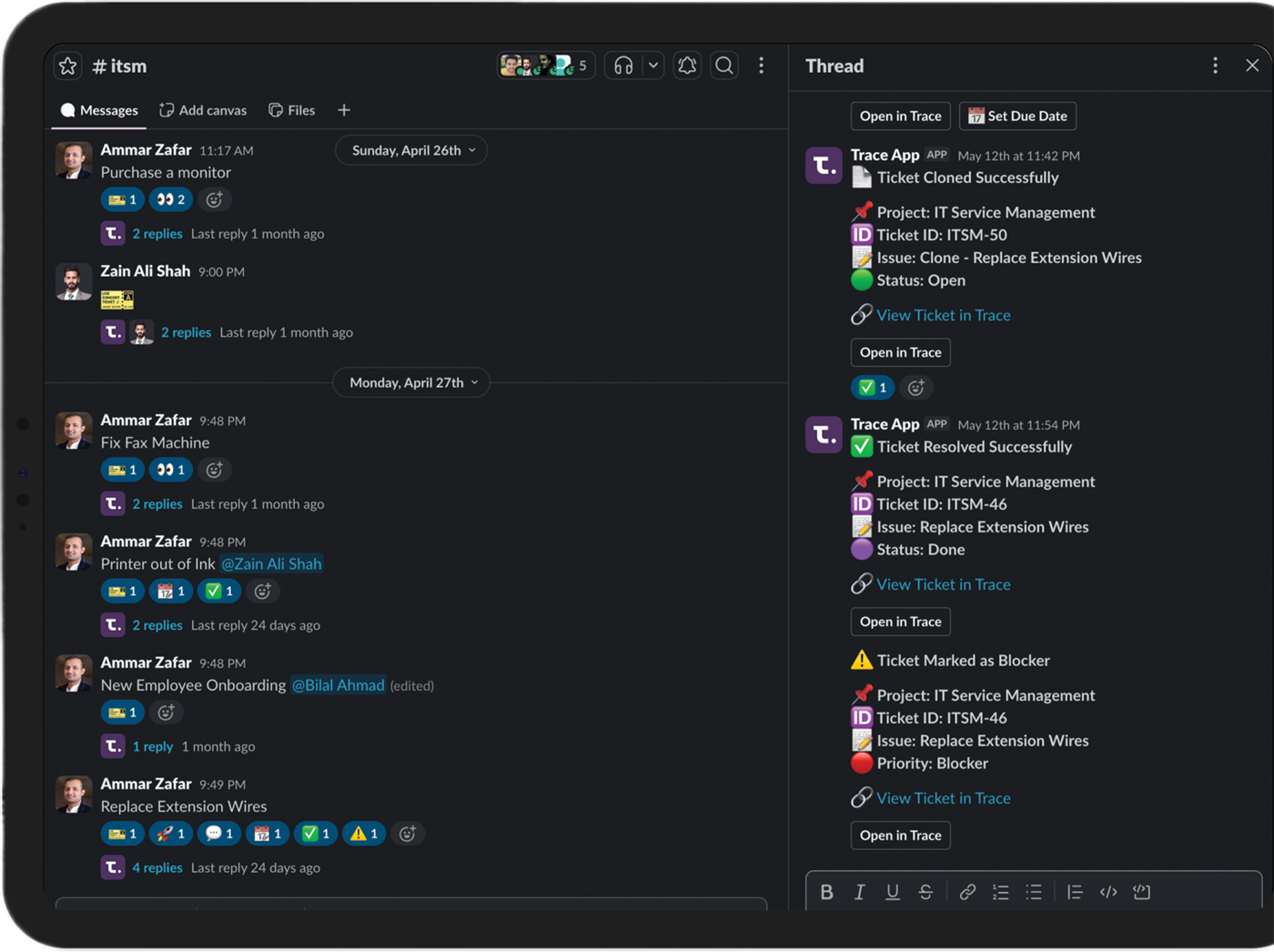The image size is (1274, 952).
Task: Toggle warning reaction on Replace Extension Wires
Action: click(364, 833)
